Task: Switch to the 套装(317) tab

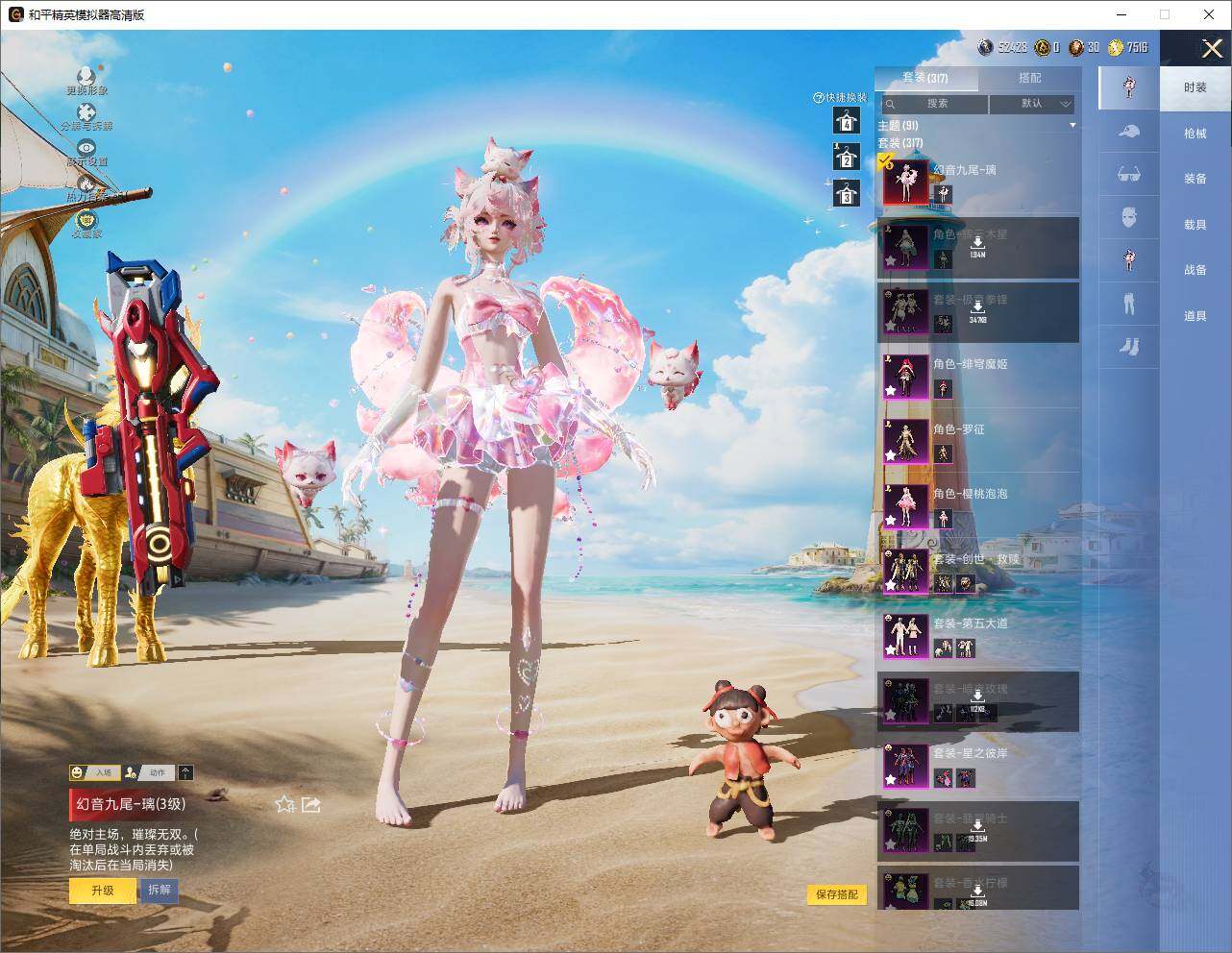Action: [925, 78]
